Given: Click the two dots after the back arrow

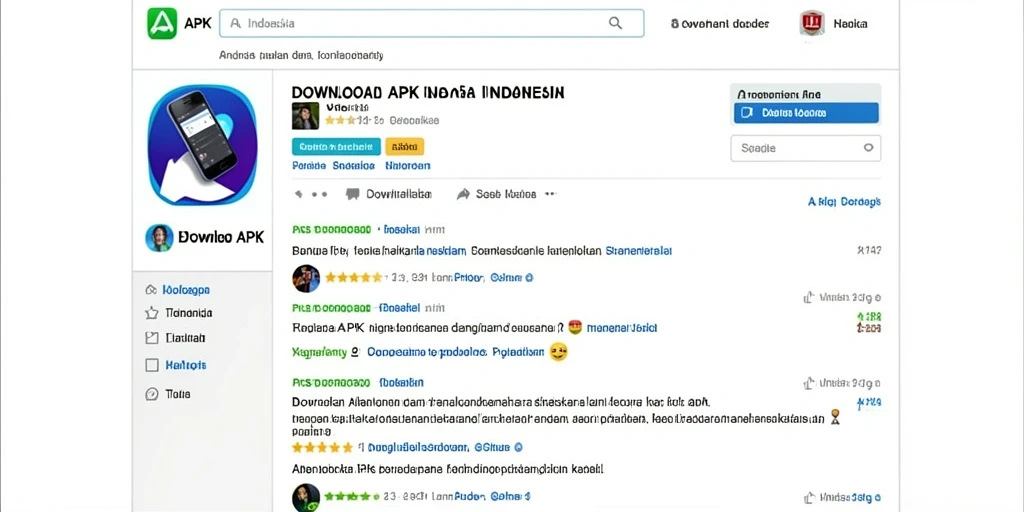Looking at the screenshot, I should (x=319, y=194).
